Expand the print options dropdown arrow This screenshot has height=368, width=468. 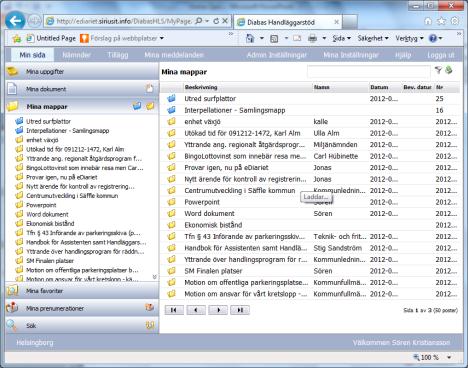coord(324,39)
